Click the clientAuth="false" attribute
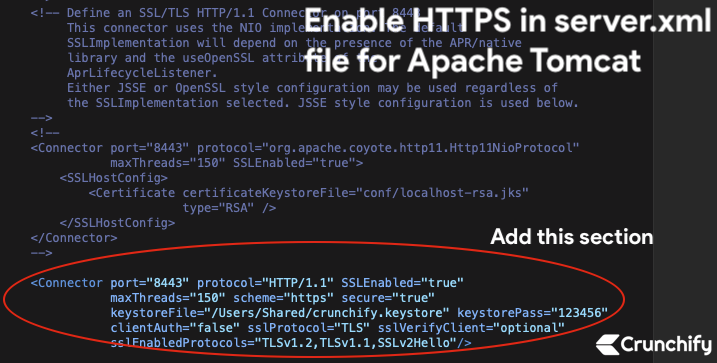This screenshot has height=363, width=717. click(175, 328)
